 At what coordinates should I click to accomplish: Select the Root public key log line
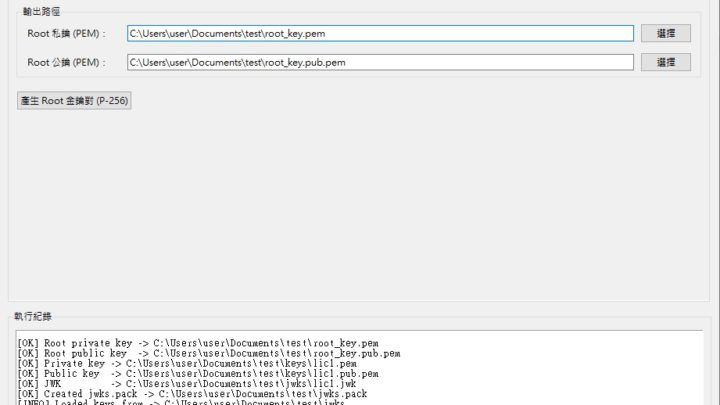pyautogui.click(x=209, y=353)
